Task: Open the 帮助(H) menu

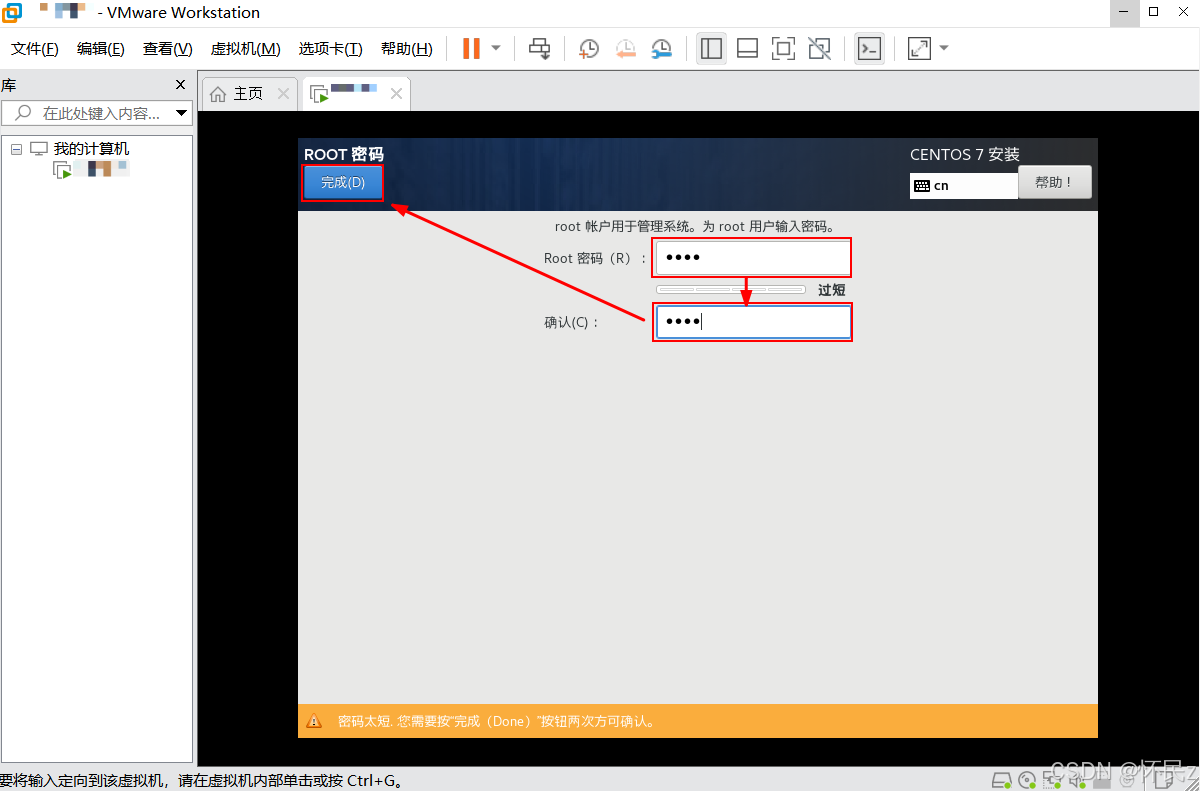Action: [x=407, y=49]
